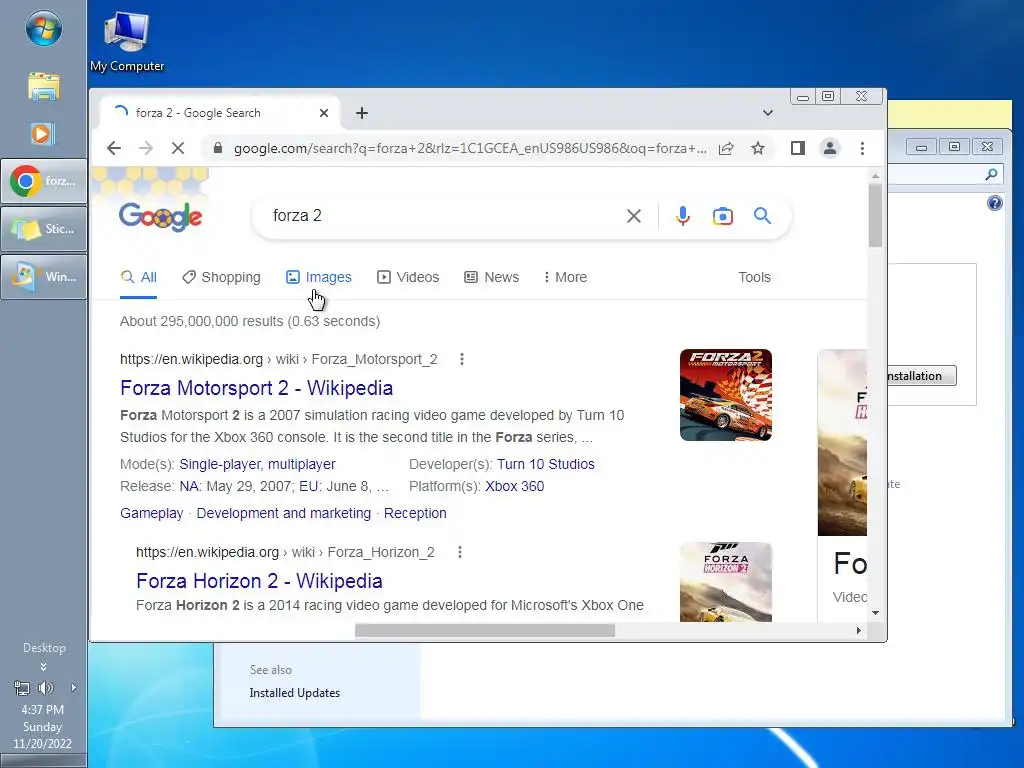Open Installed Updates in background window
This screenshot has height=768, width=1024.
(x=295, y=693)
